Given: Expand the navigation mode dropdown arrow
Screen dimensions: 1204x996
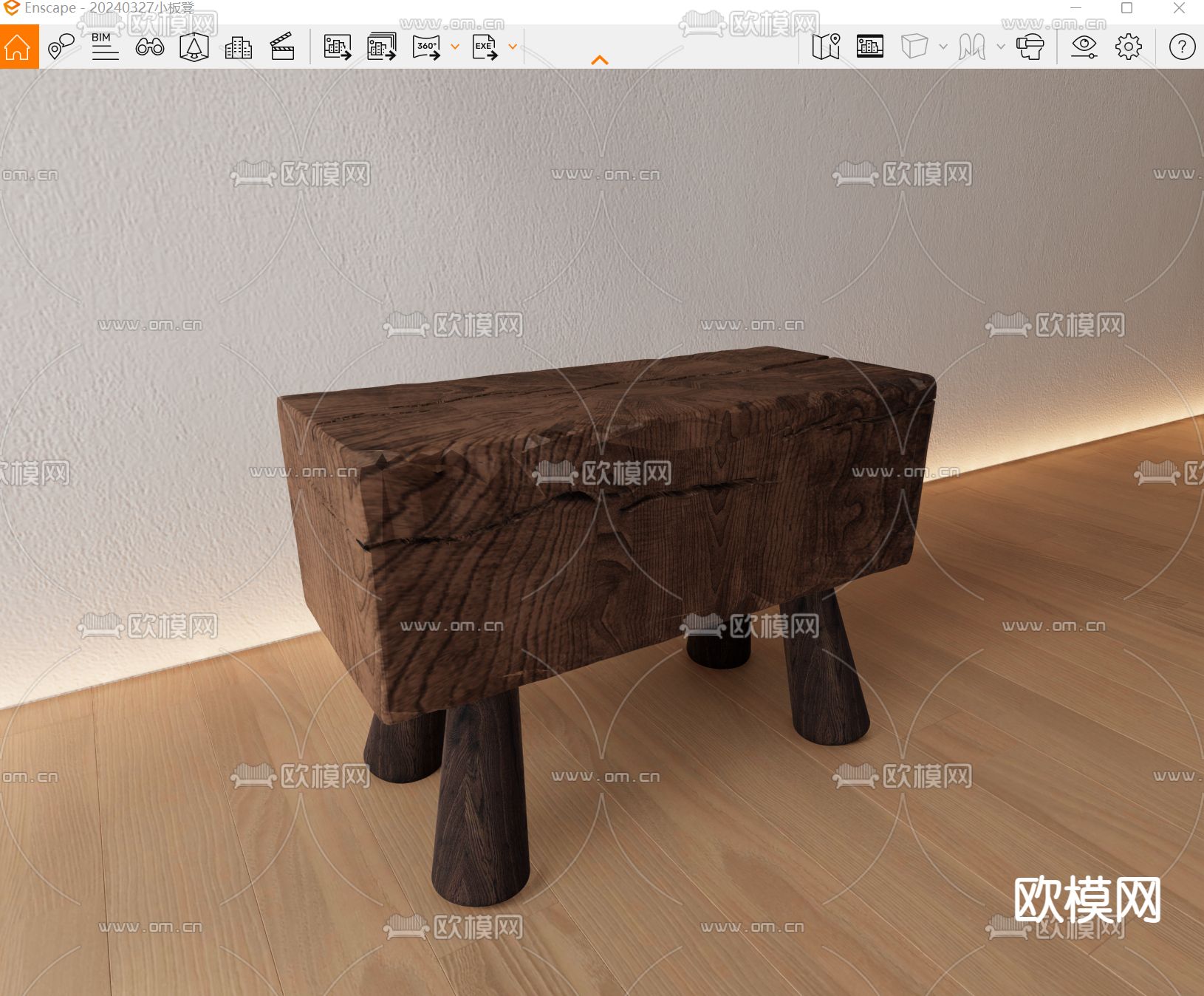Looking at the screenshot, I should pyautogui.click(x=1001, y=47).
